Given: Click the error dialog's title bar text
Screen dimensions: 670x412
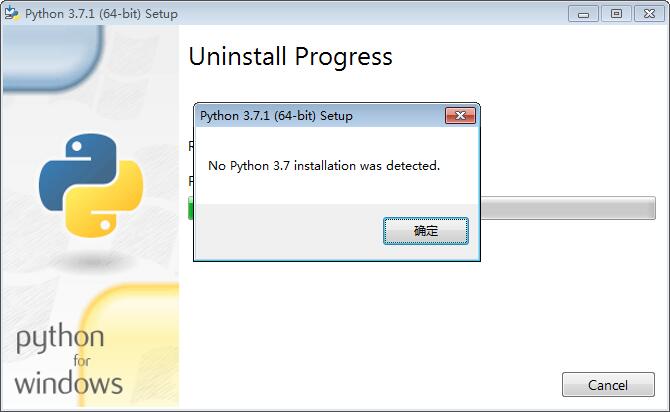Looking at the screenshot, I should pyautogui.click(x=276, y=116).
